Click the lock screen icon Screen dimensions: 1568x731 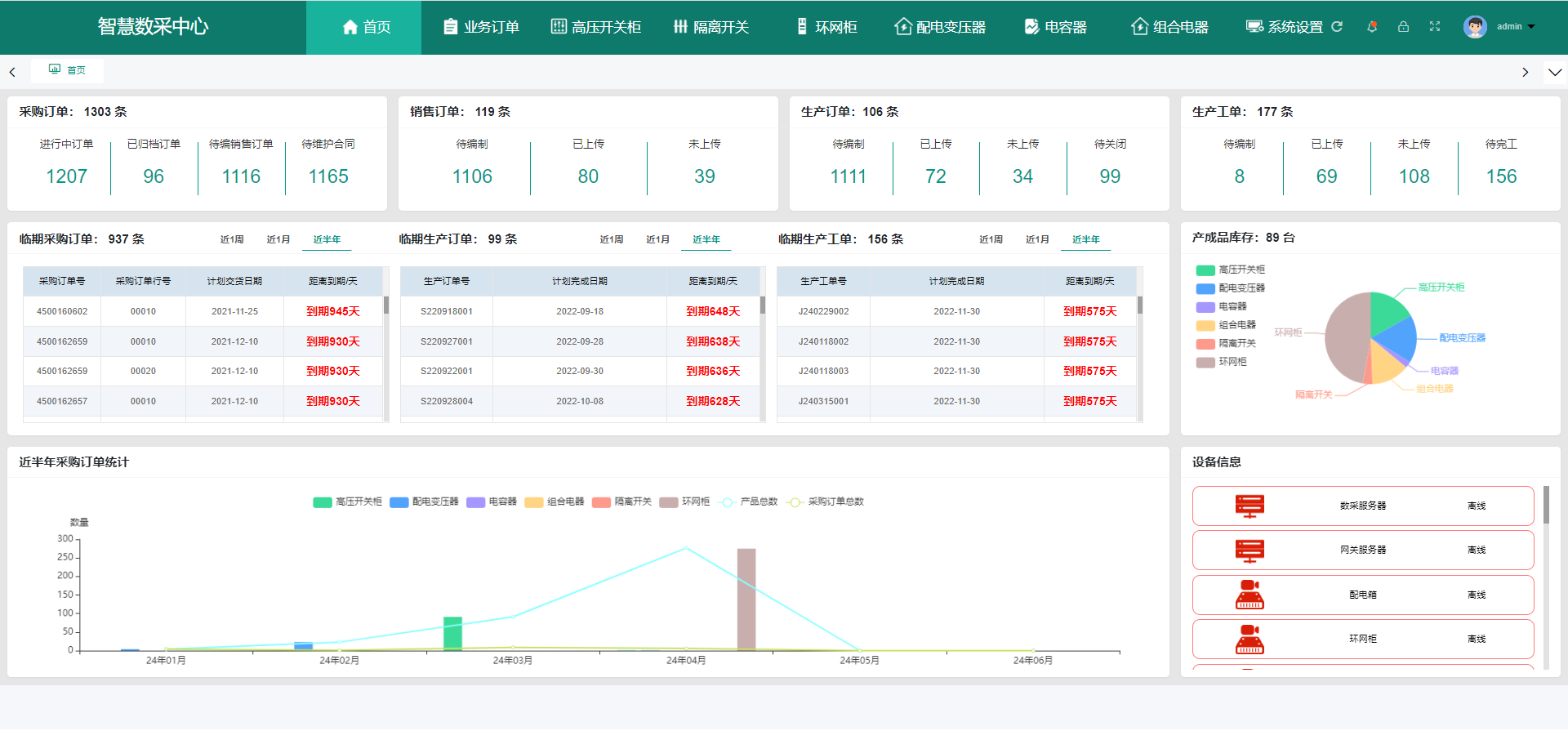(x=1403, y=26)
